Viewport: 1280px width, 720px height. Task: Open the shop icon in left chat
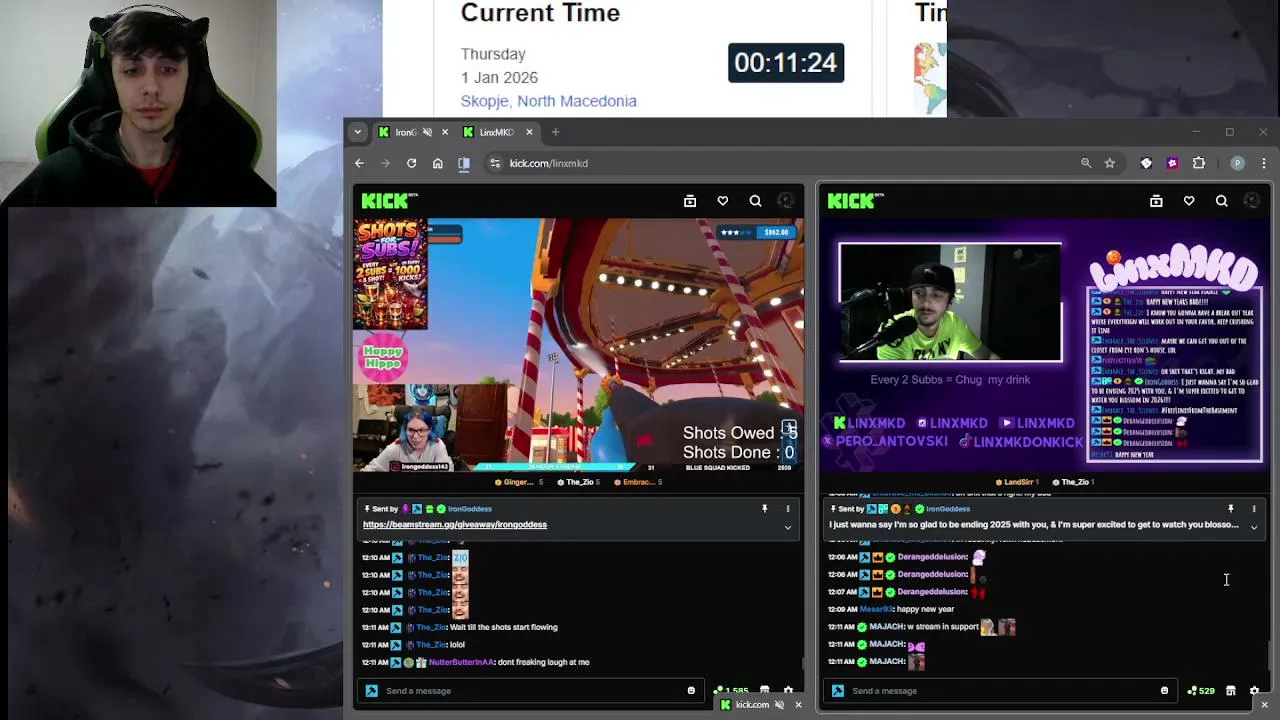click(765, 690)
